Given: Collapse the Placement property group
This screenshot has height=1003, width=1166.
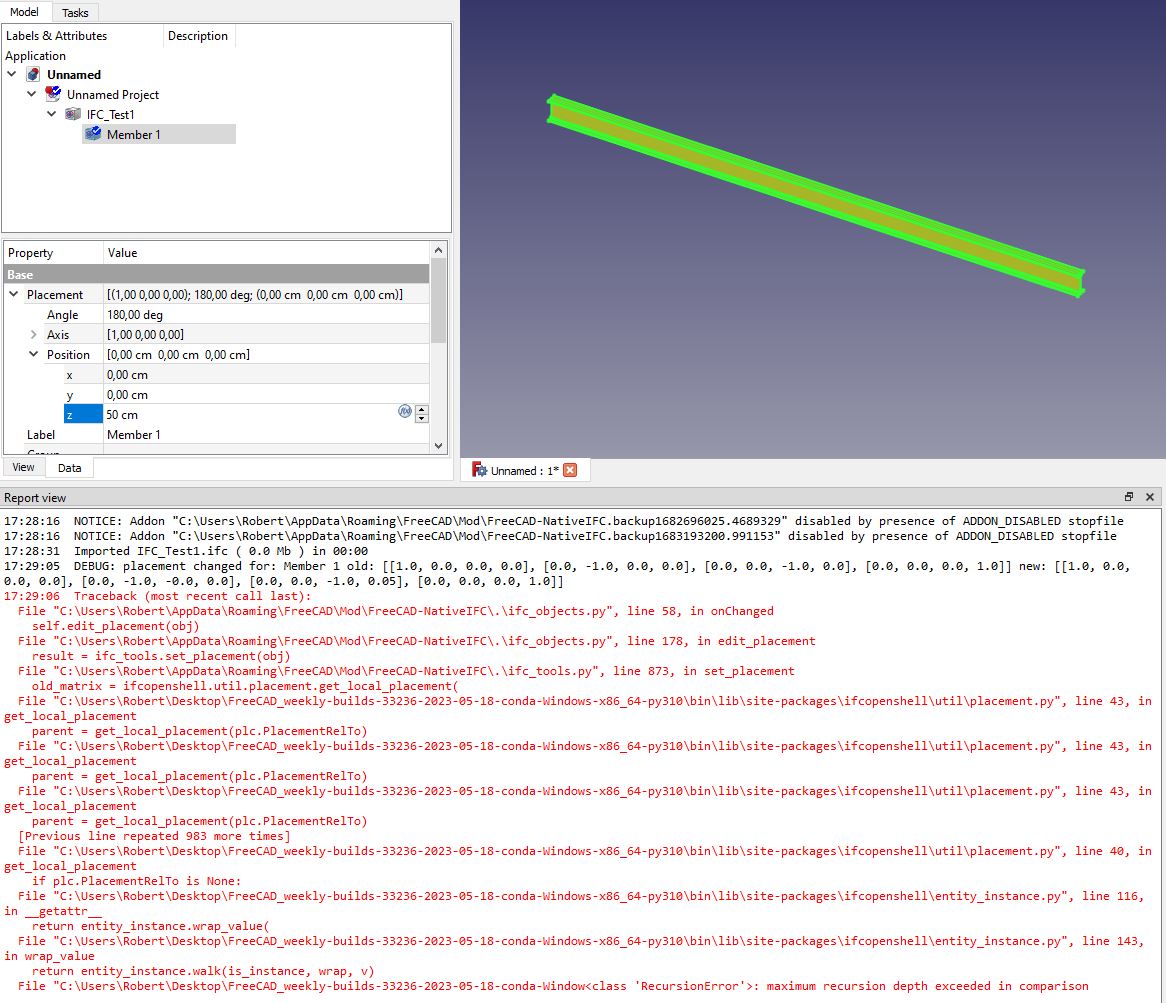Looking at the screenshot, I should (11, 294).
